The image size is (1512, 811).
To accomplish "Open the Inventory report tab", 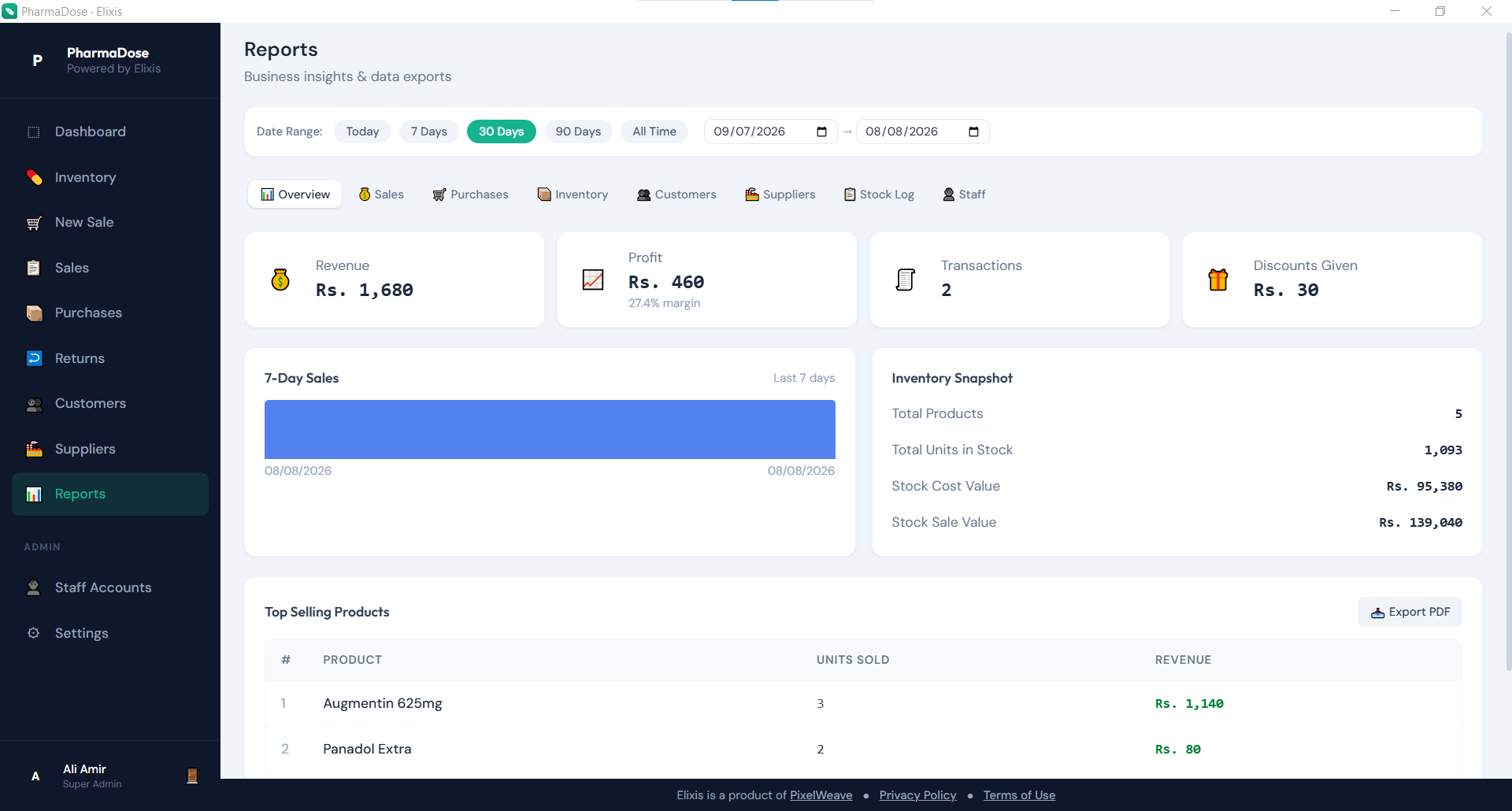I will (x=573, y=194).
